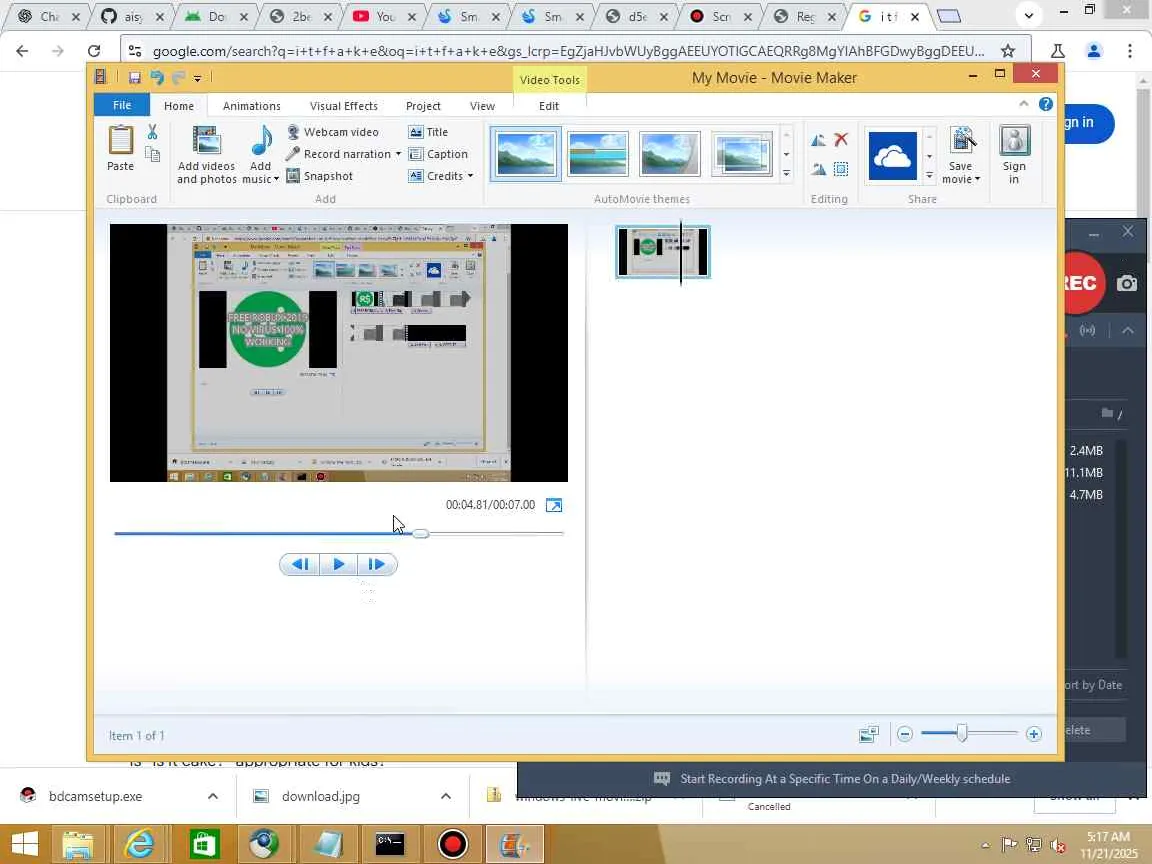The width and height of the screenshot is (1152, 864).
Task: Click the Redo arrow in title bar
Action: tap(178, 77)
